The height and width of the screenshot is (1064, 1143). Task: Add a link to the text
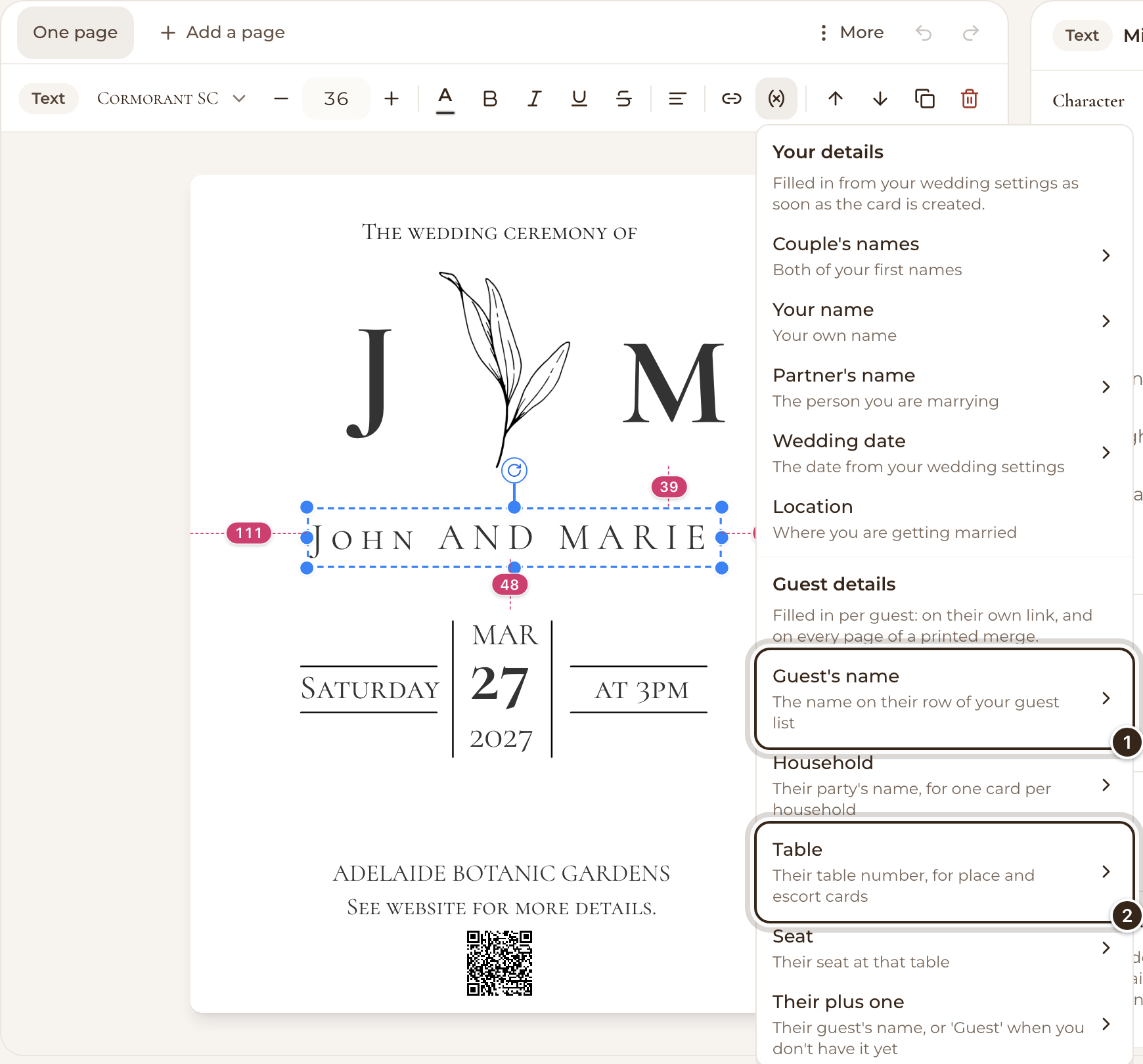coord(732,99)
